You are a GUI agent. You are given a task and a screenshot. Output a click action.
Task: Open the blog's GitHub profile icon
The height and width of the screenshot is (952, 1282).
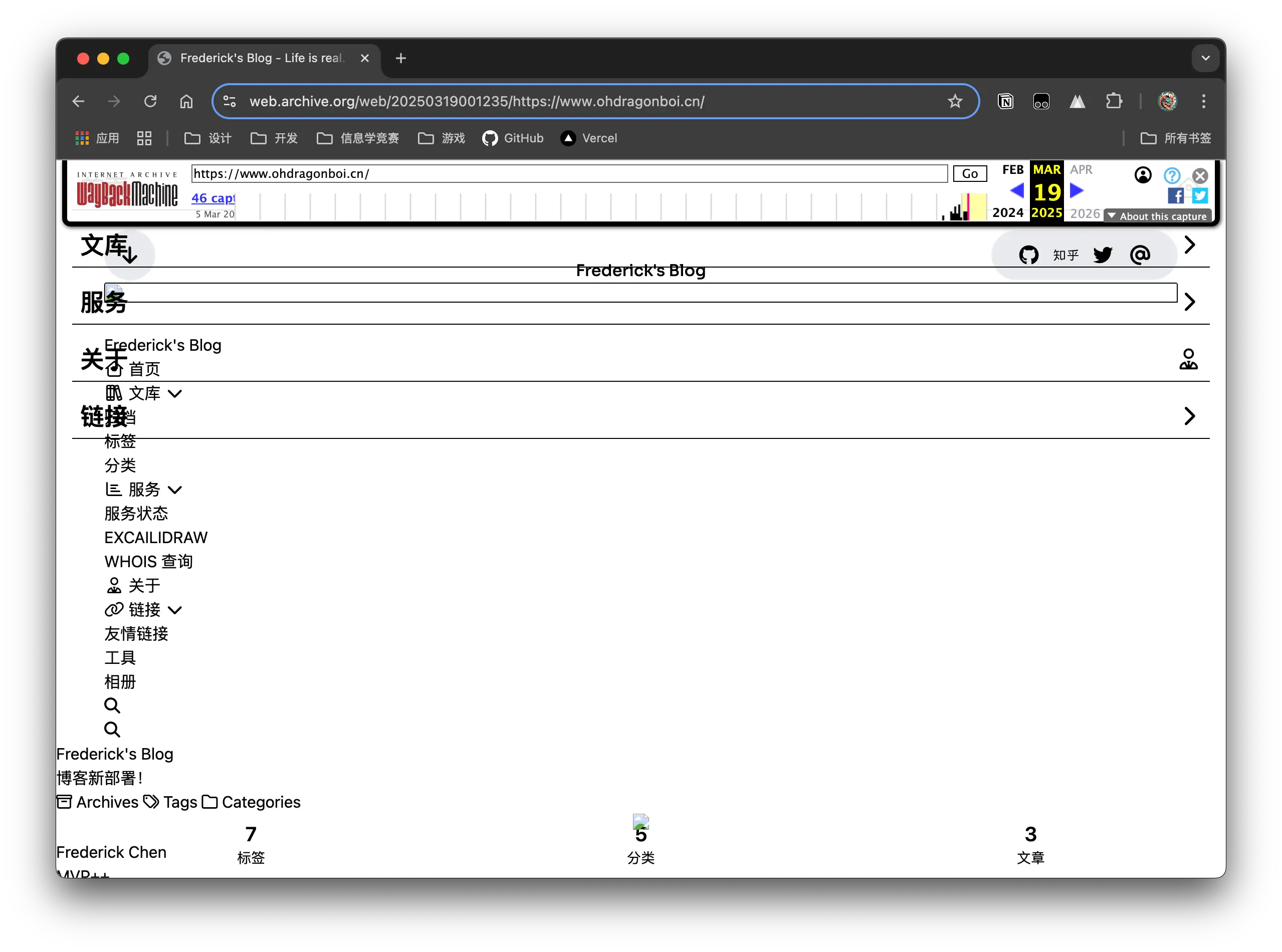coord(1028,255)
